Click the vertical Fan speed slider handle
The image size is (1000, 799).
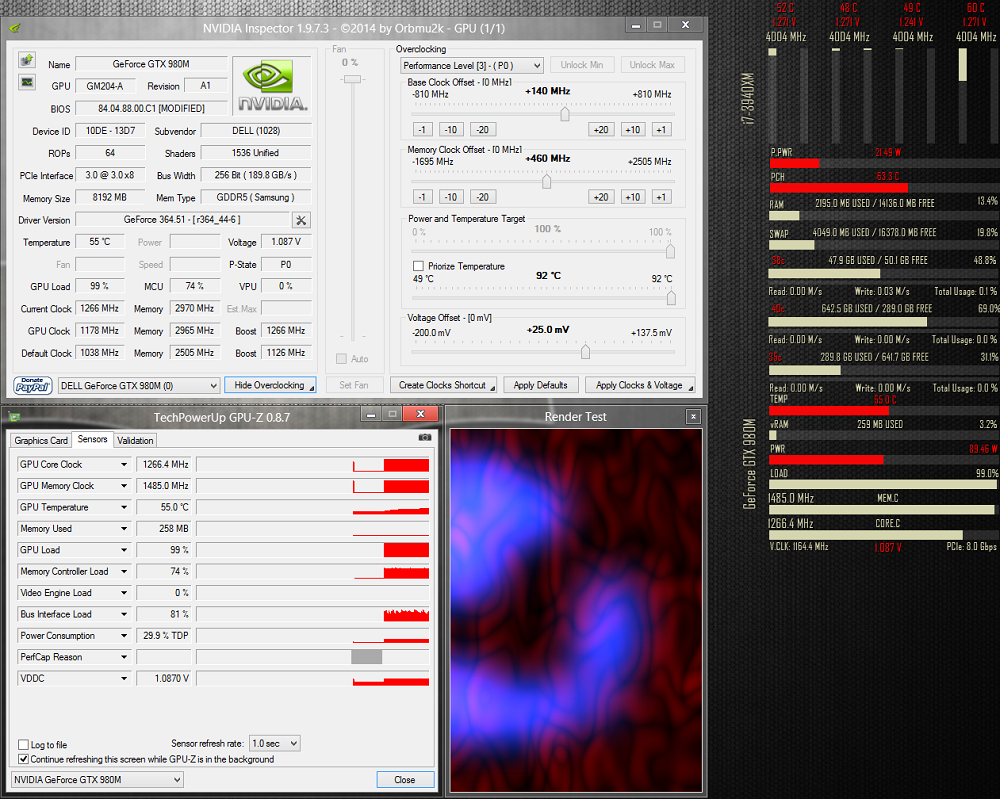pyautogui.click(x=353, y=79)
